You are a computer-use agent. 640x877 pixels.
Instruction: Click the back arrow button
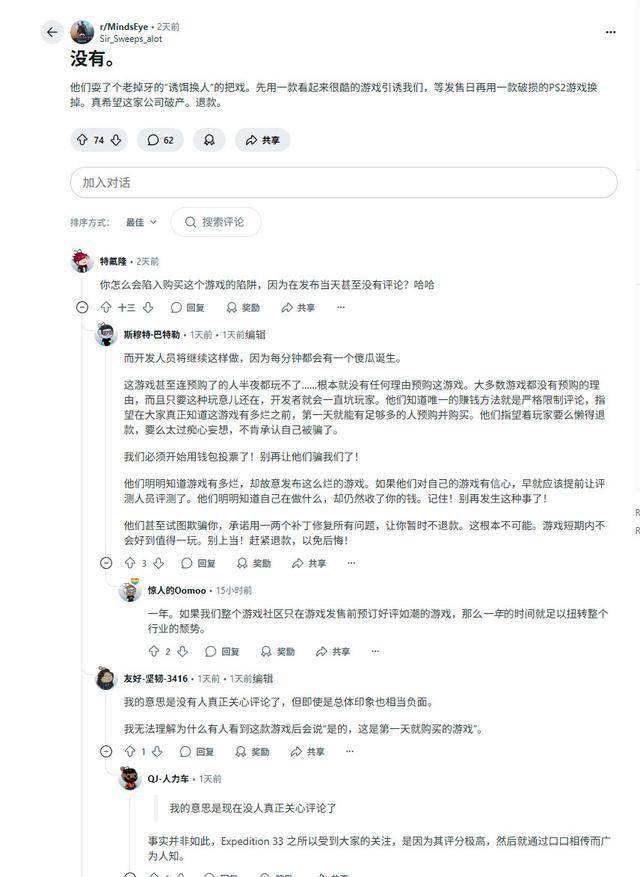pyautogui.click(x=52, y=32)
